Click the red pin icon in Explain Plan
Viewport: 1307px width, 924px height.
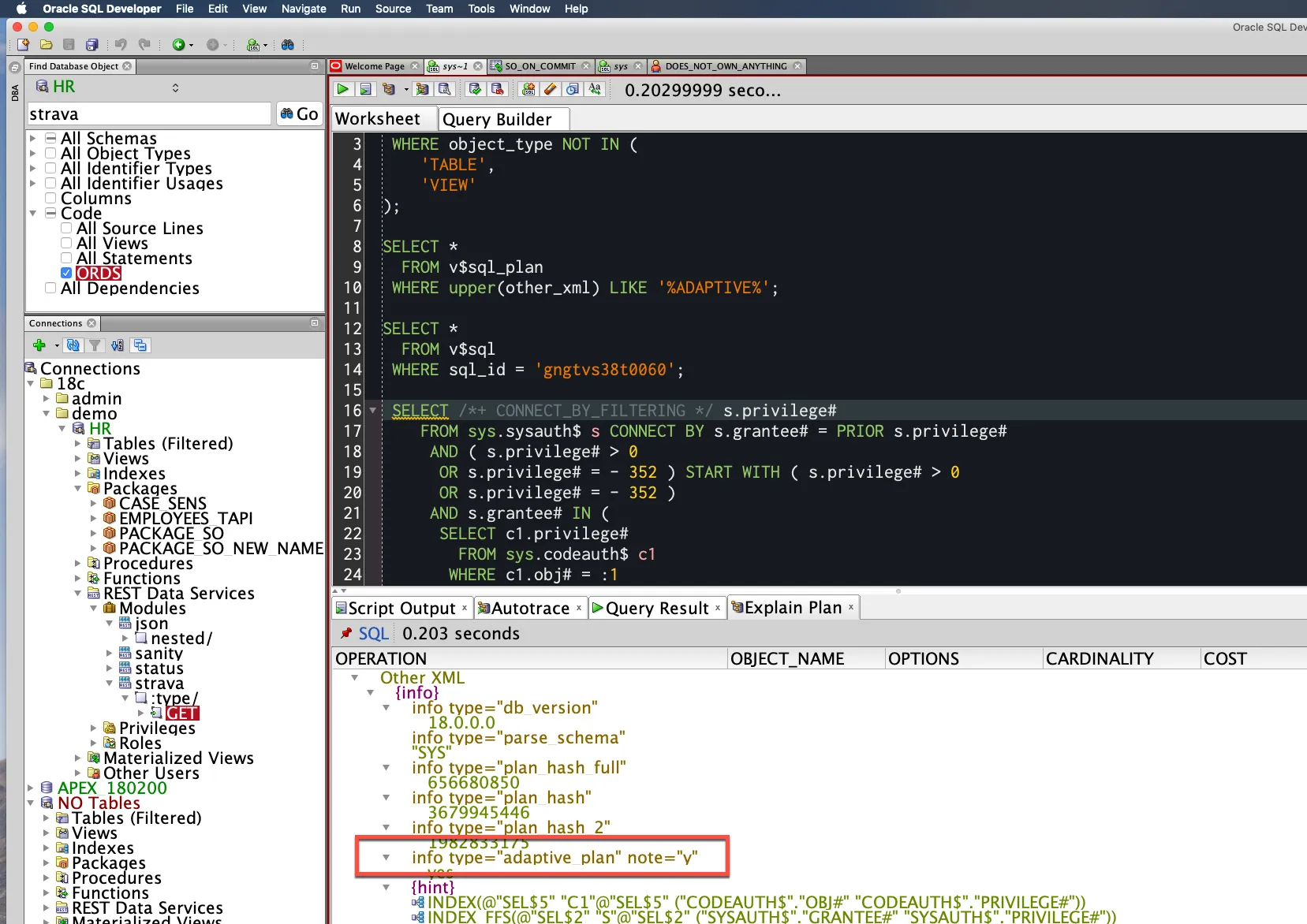click(345, 633)
